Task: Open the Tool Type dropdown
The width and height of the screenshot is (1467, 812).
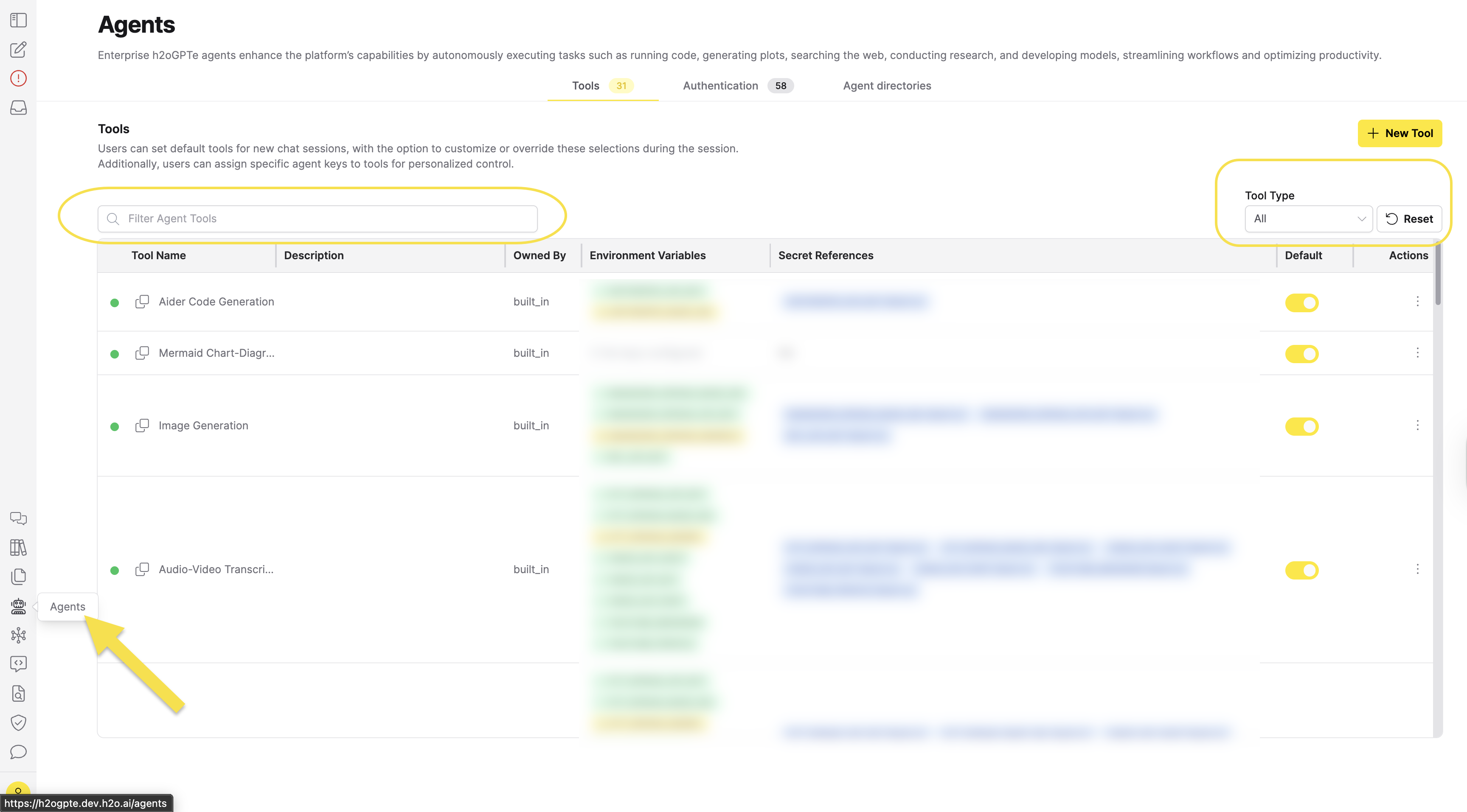Action: click(x=1308, y=219)
